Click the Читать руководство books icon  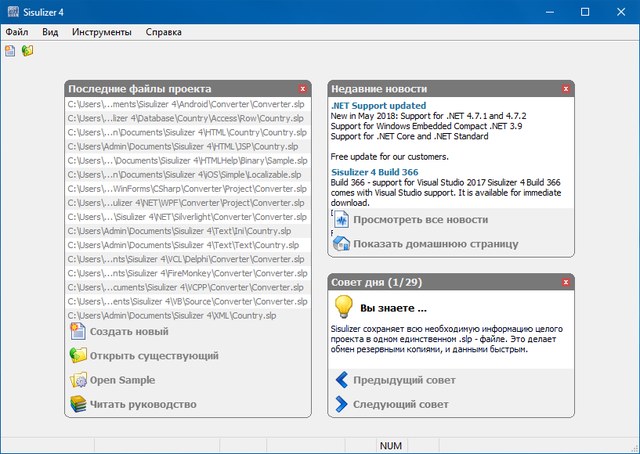tap(78, 404)
